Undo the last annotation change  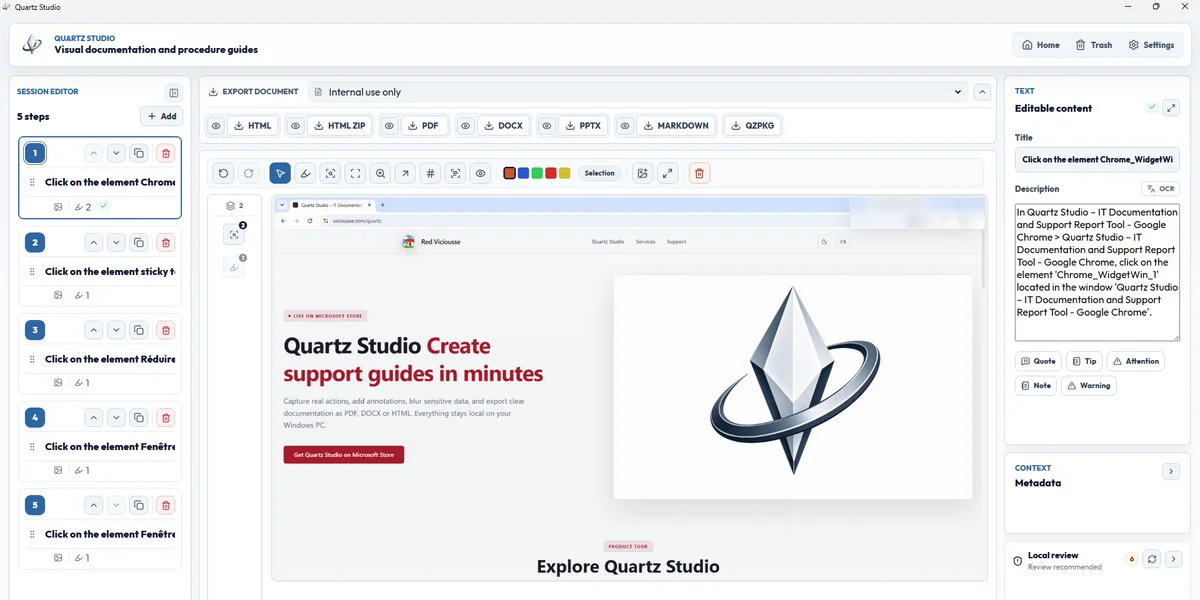223,173
